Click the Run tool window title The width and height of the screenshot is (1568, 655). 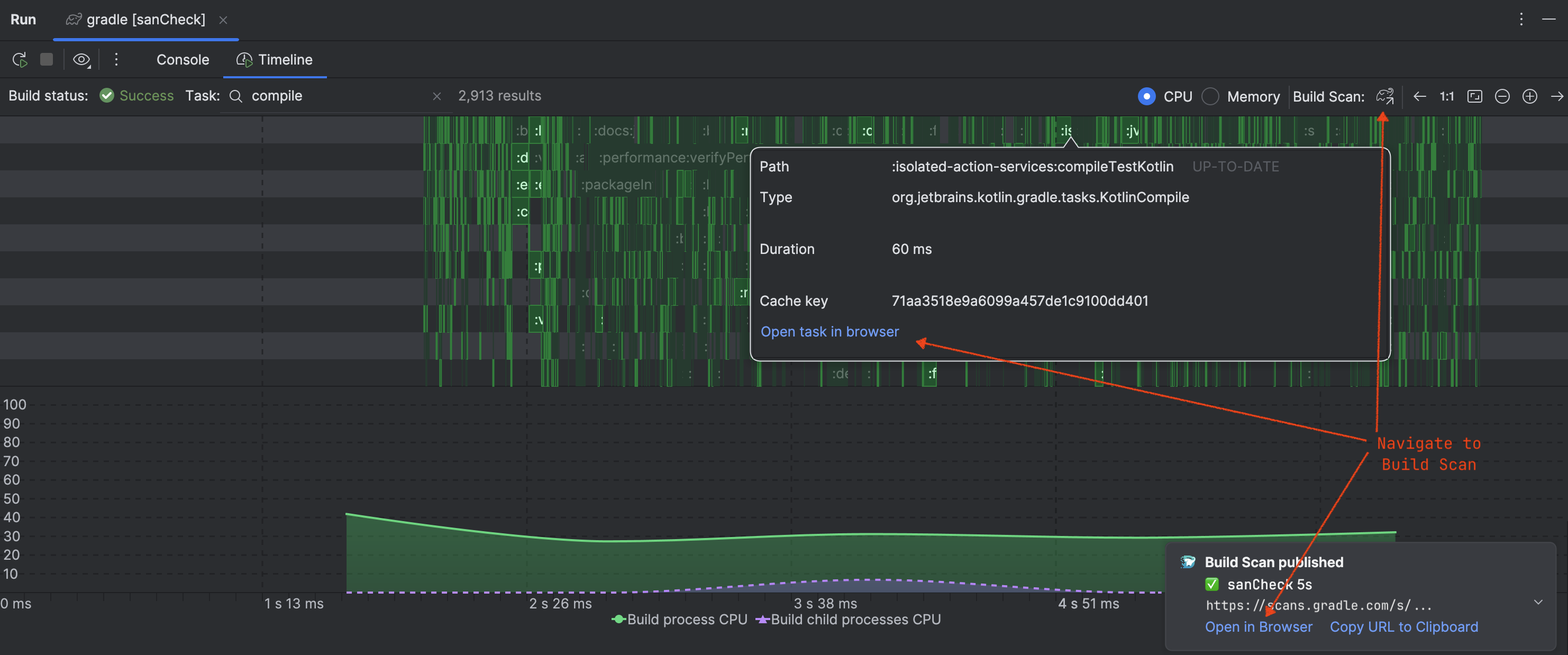pos(23,20)
